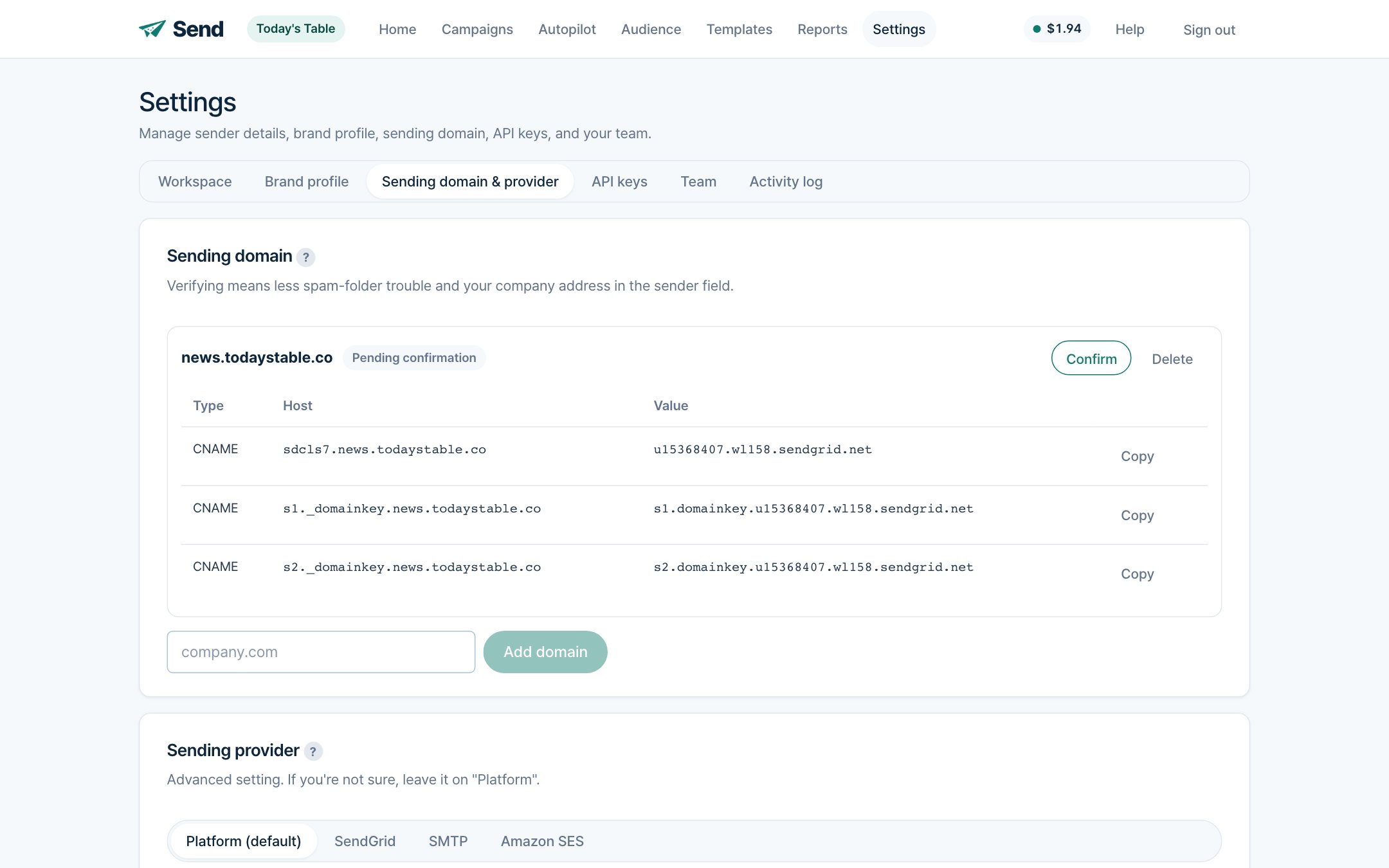
Task: Click the Add domain button
Action: (545, 652)
